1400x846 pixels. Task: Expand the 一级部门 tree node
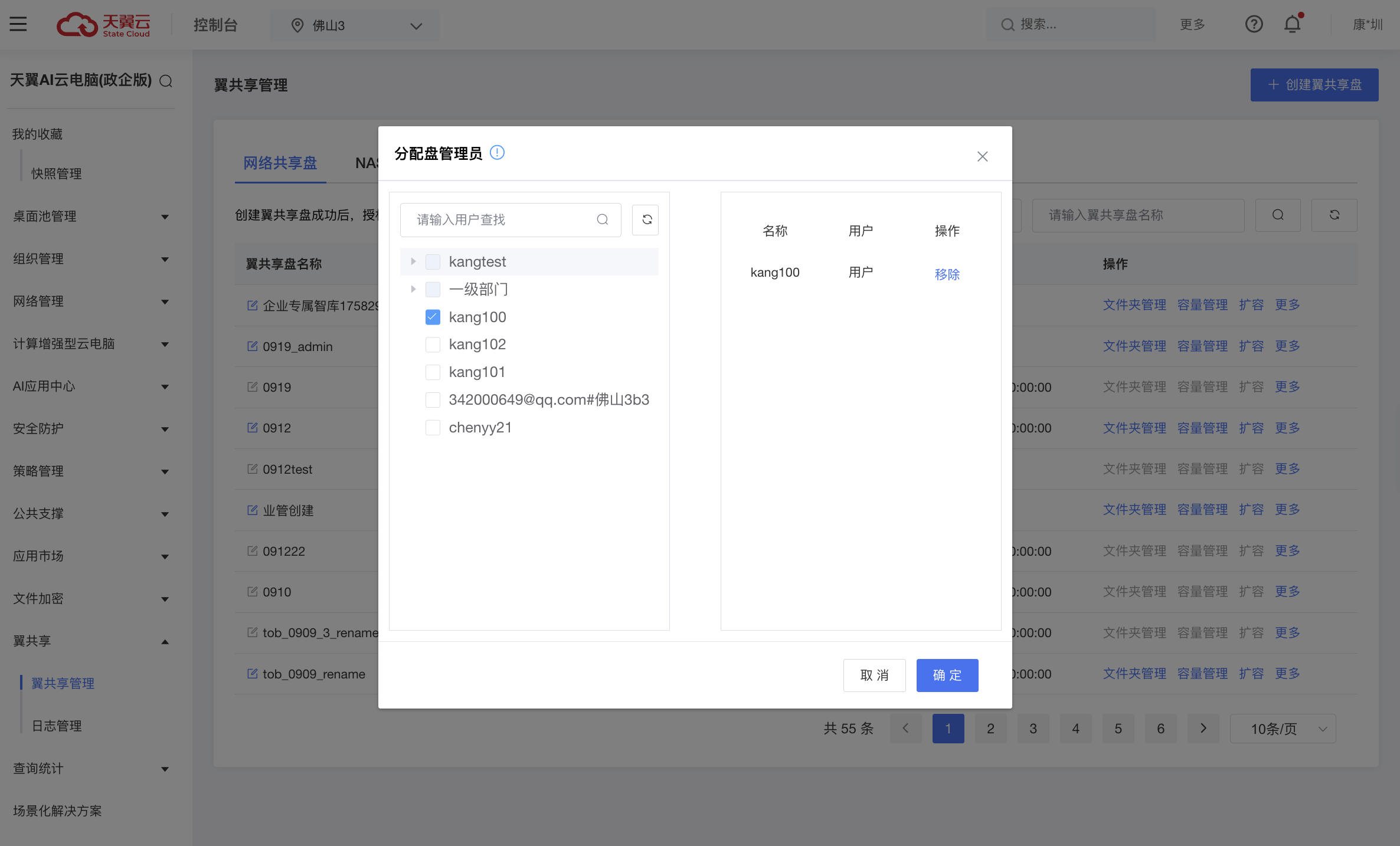coord(413,289)
